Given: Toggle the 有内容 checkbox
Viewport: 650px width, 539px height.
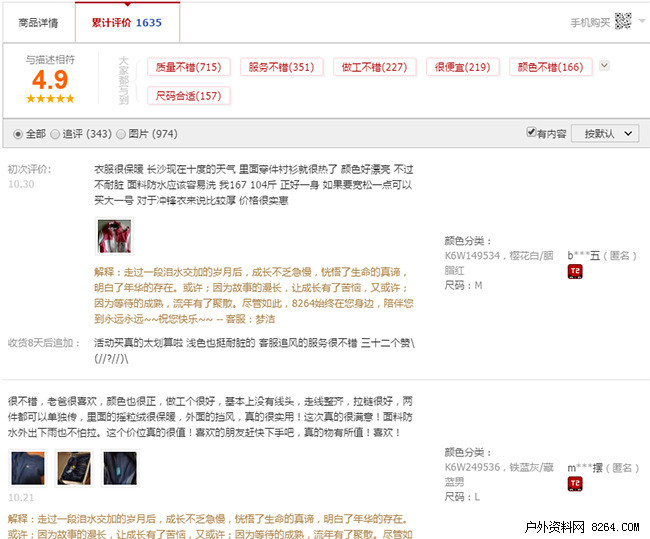Looking at the screenshot, I should tap(531, 133).
